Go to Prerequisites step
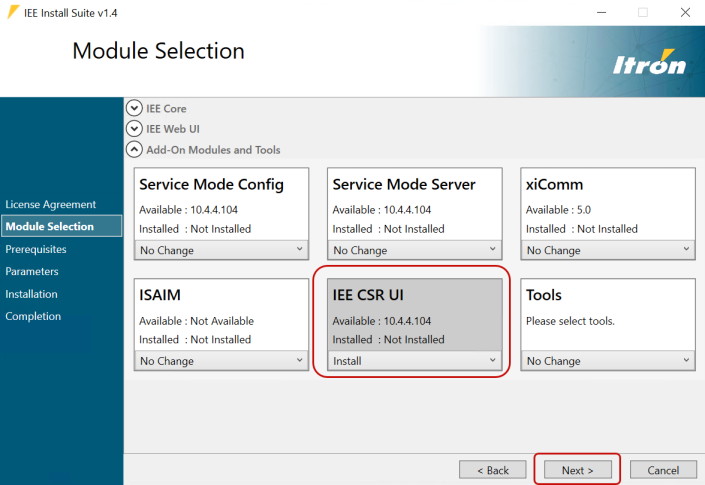The image size is (705, 485). click(x=36, y=249)
